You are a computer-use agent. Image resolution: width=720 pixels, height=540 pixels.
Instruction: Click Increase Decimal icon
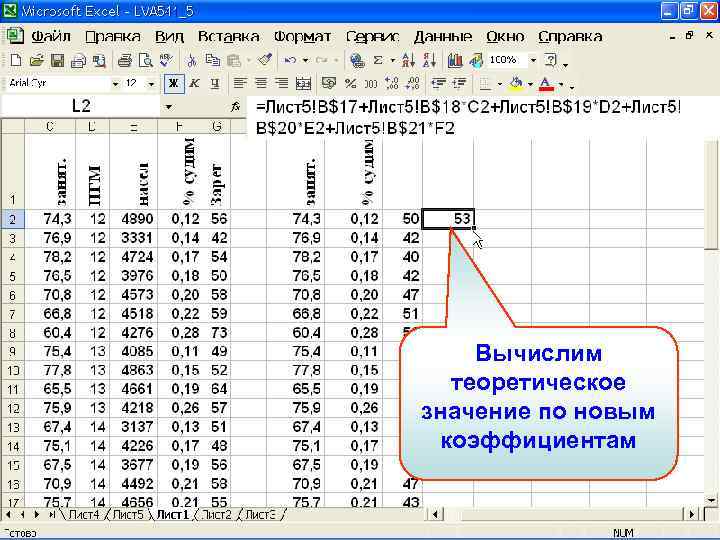point(392,83)
